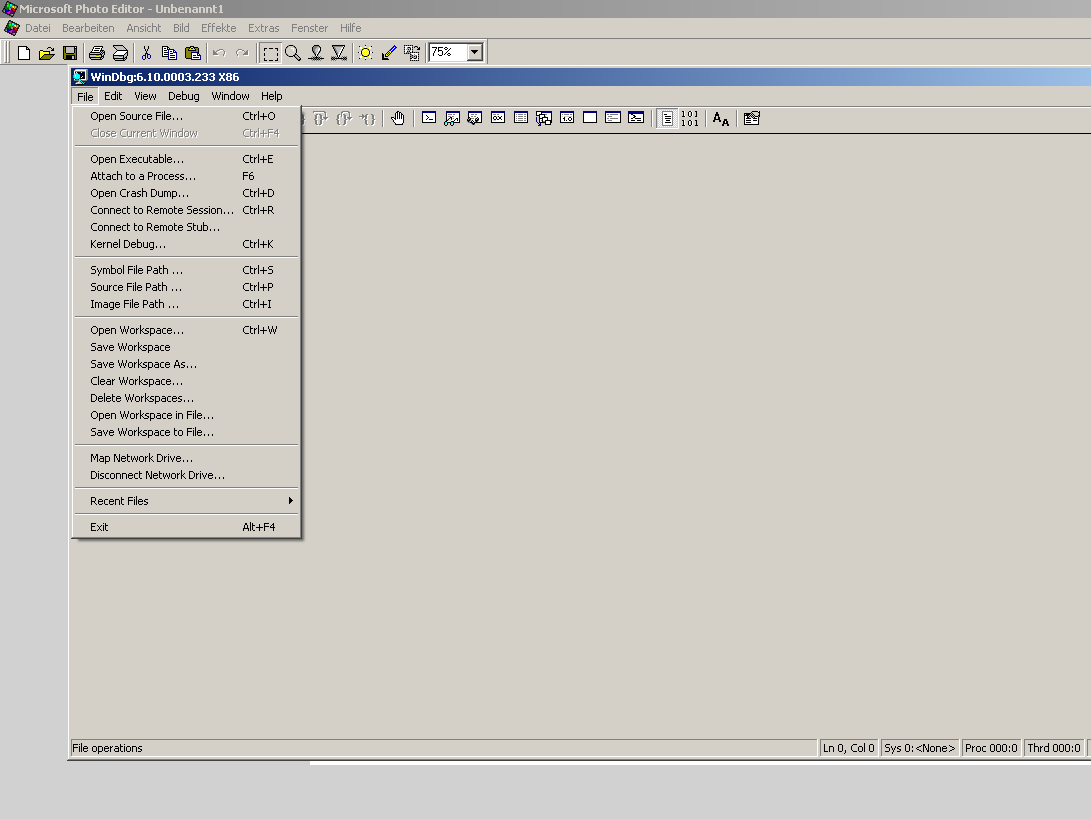
Task: Click the Options icon in WinDbg toolbar
Action: coord(751,118)
